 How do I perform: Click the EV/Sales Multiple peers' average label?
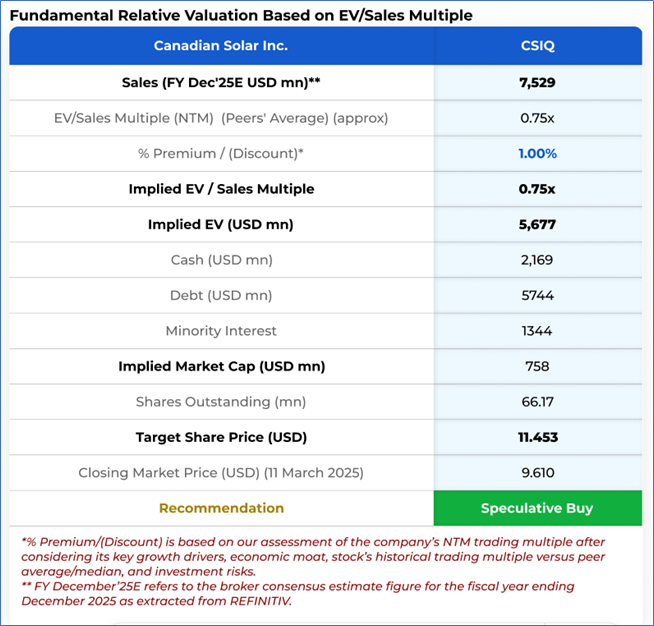point(221,118)
